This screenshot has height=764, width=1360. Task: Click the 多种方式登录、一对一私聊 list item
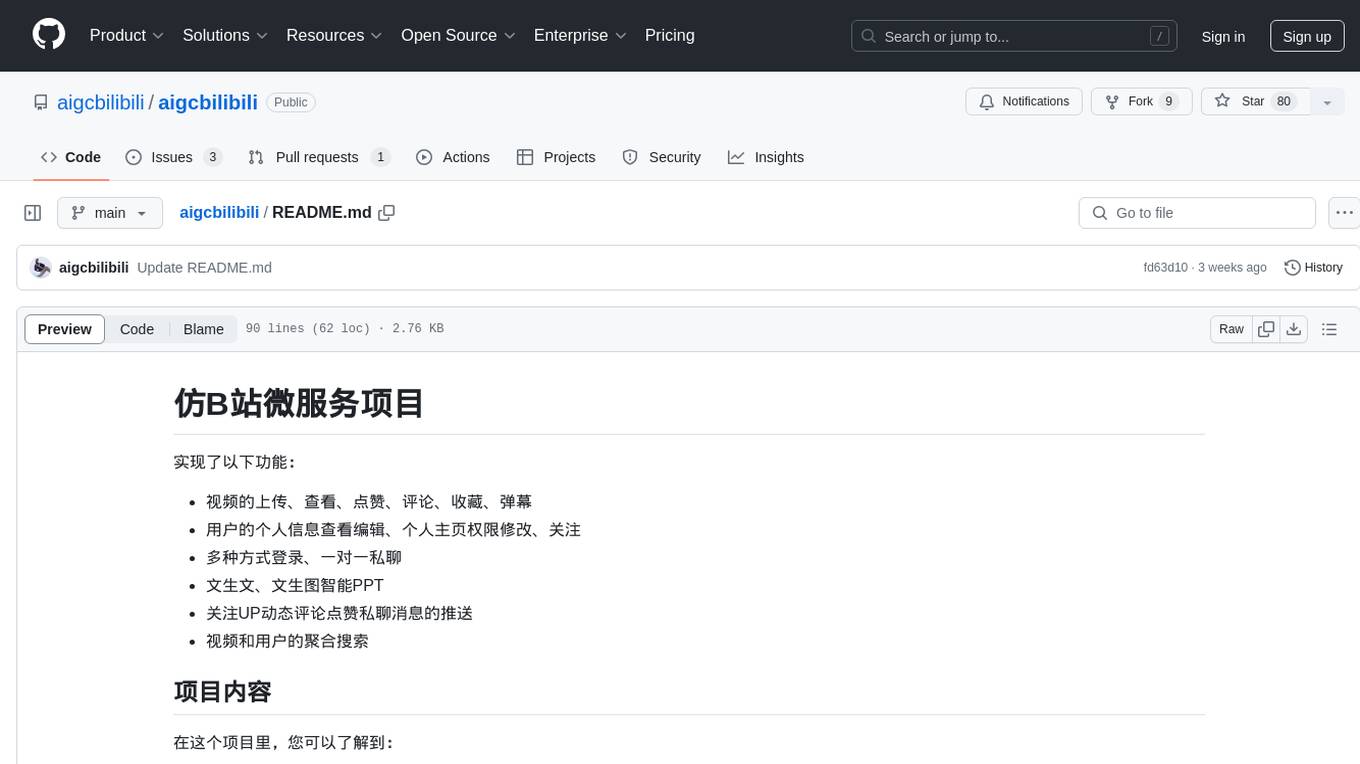[x=304, y=557]
